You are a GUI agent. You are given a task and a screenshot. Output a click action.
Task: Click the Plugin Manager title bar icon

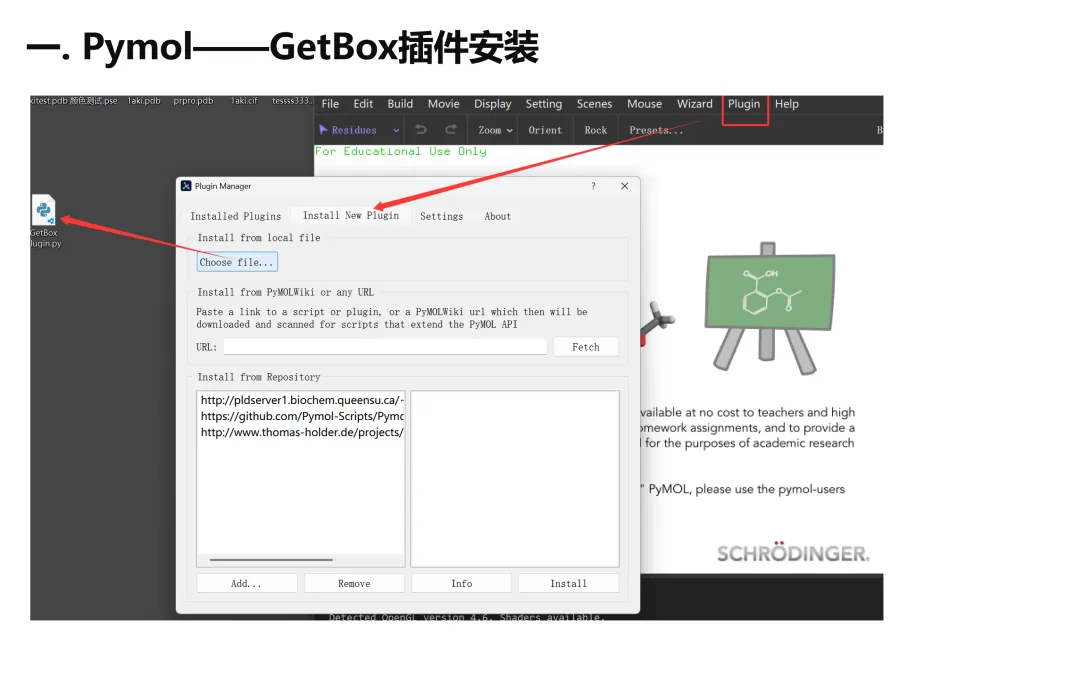point(186,186)
